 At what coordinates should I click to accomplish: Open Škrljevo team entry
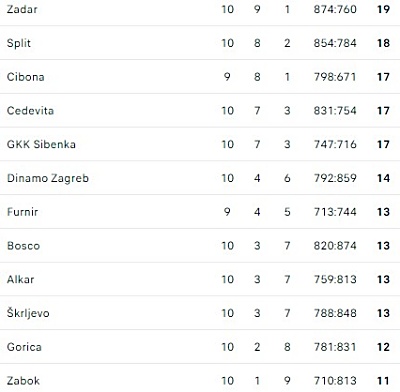(28, 313)
